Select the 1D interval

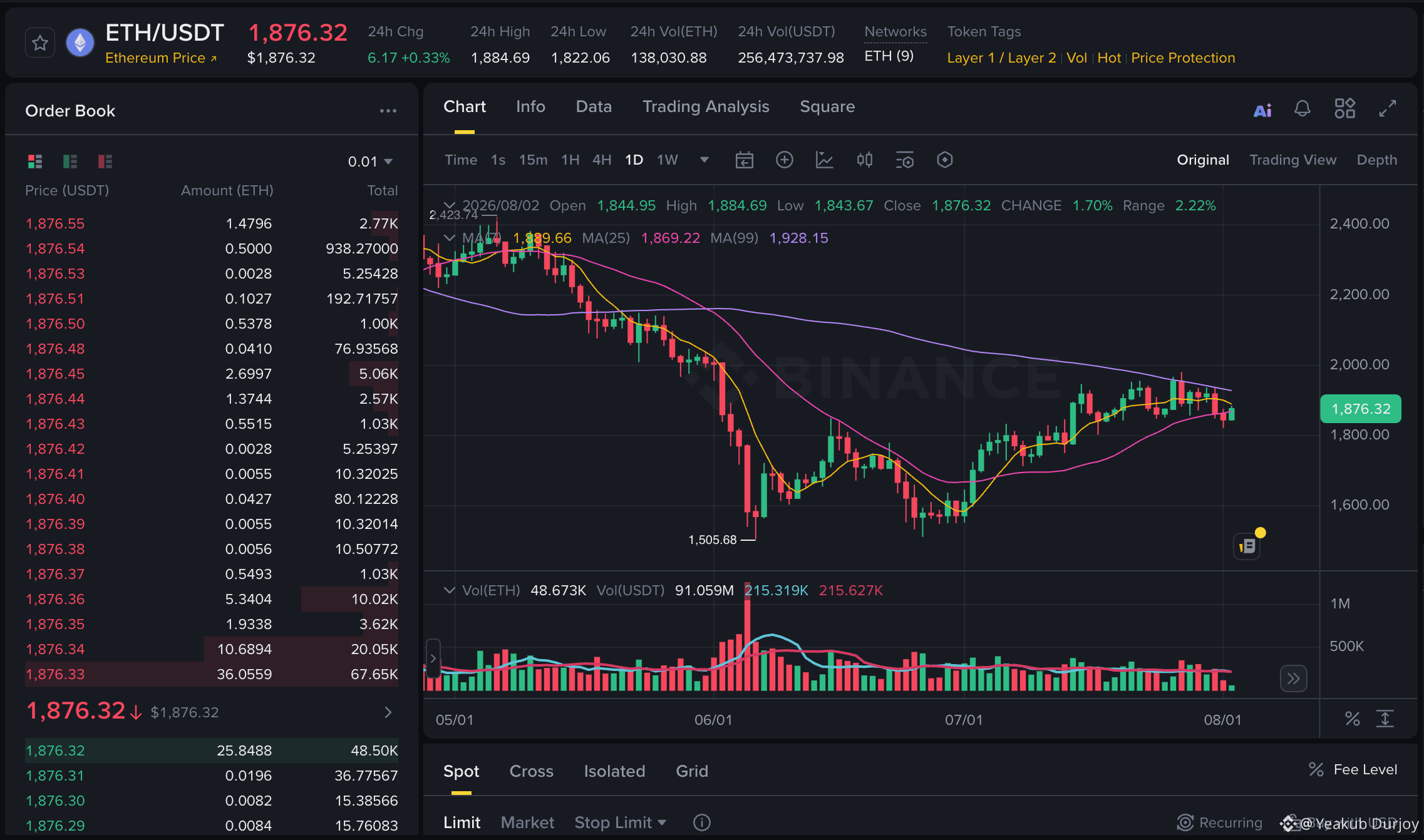tap(634, 160)
